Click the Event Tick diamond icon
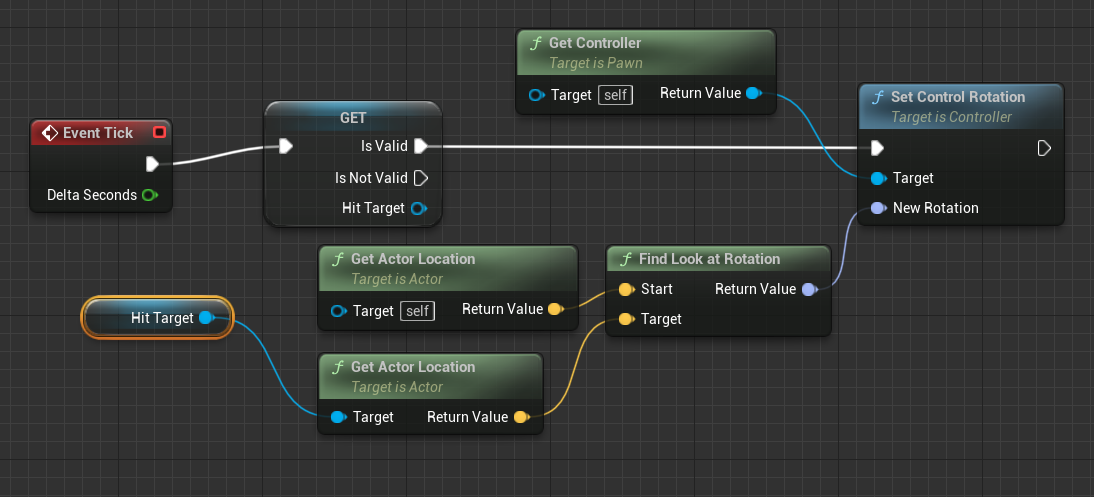The height and width of the screenshot is (497, 1094). coord(47,133)
